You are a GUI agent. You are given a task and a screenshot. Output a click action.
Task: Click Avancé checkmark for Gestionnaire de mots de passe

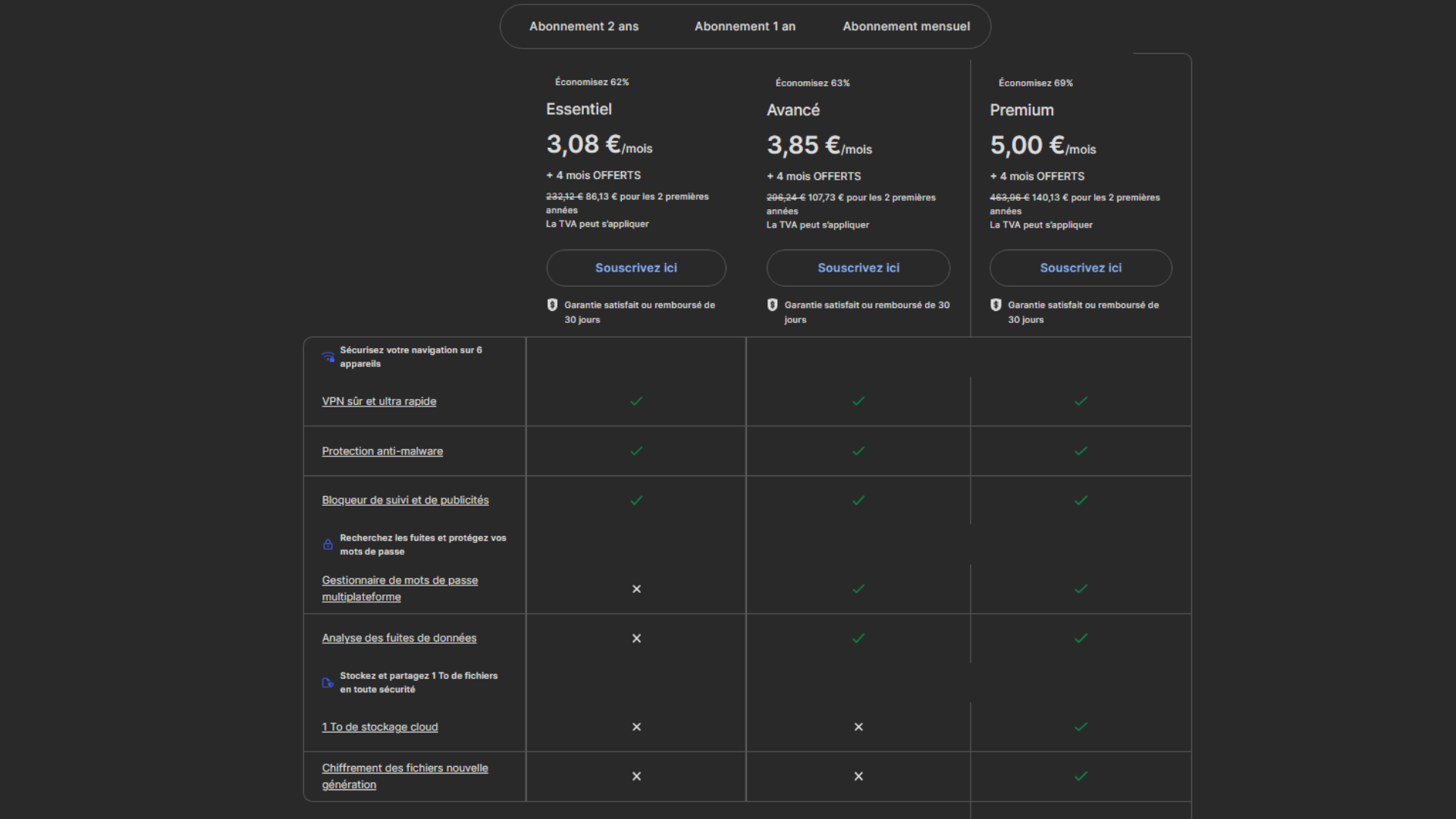[x=858, y=589]
